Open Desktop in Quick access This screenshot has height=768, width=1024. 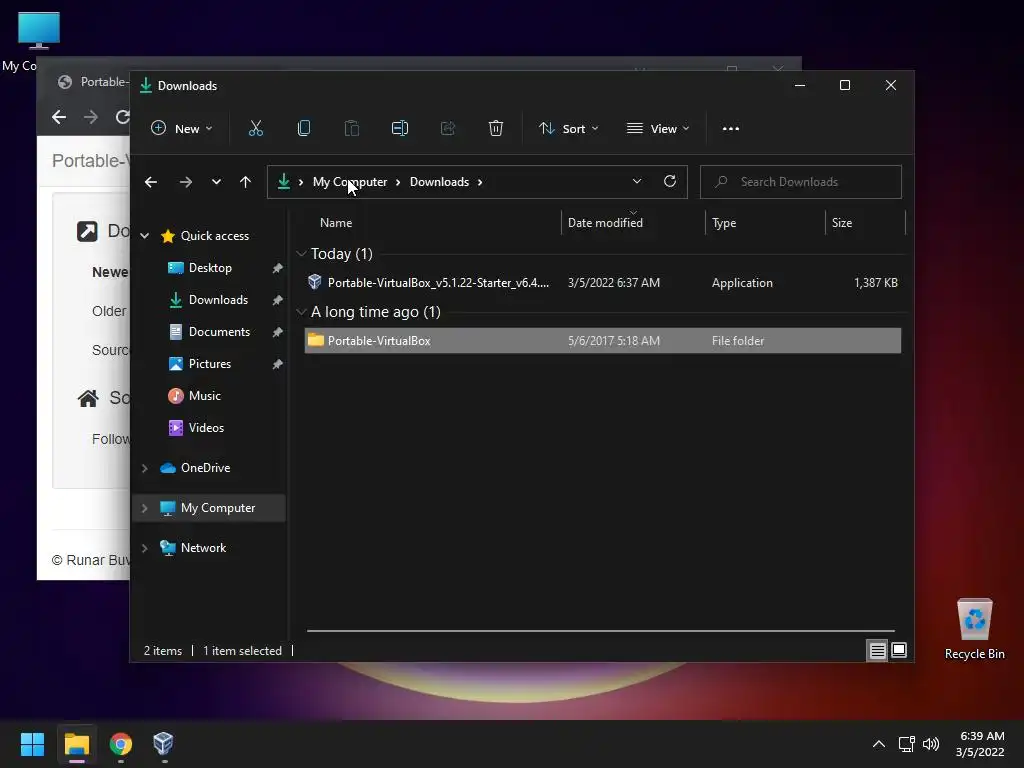210,268
